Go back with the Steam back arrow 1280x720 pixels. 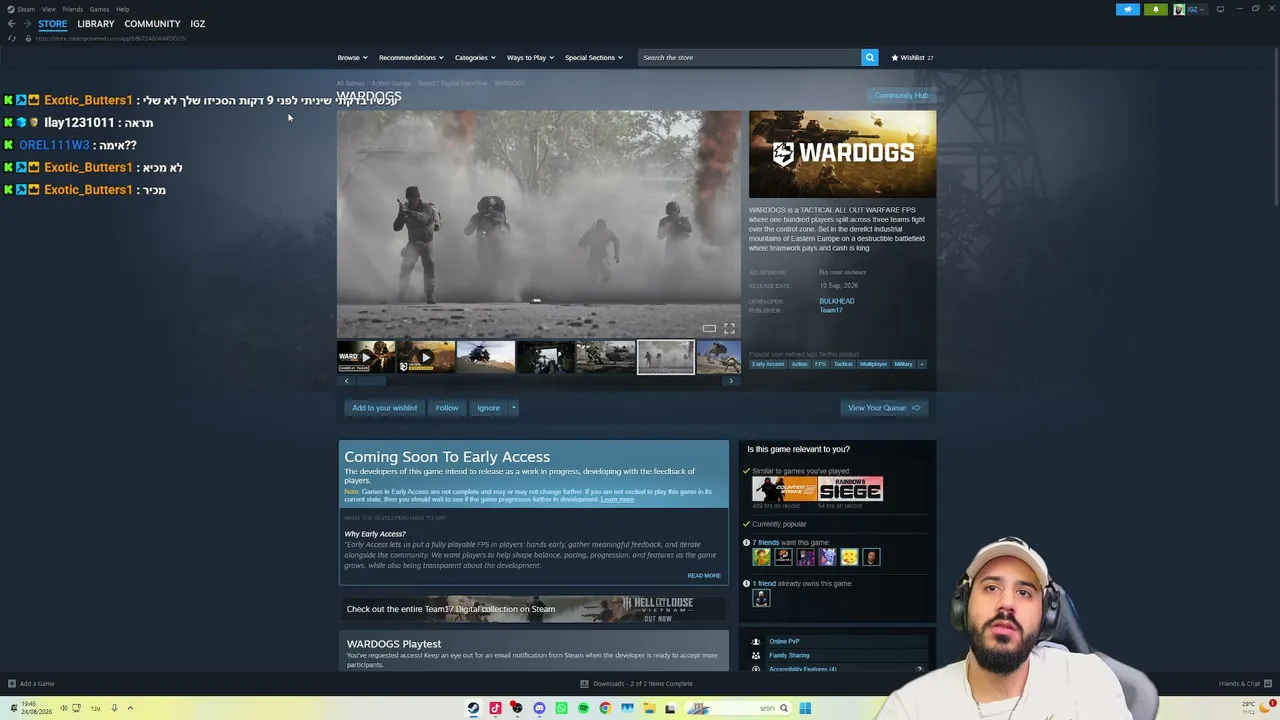pos(11,24)
